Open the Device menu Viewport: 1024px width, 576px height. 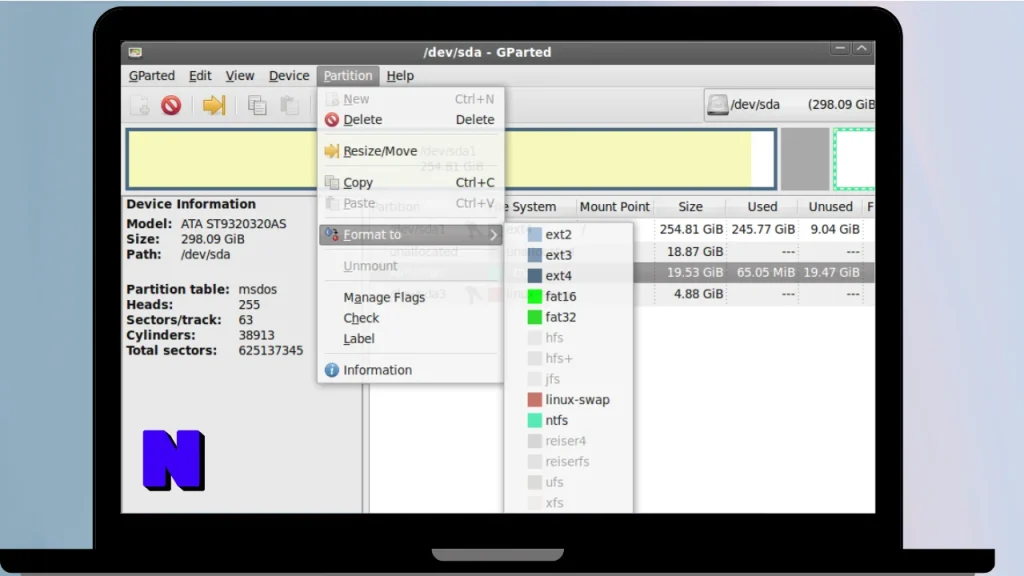click(289, 76)
